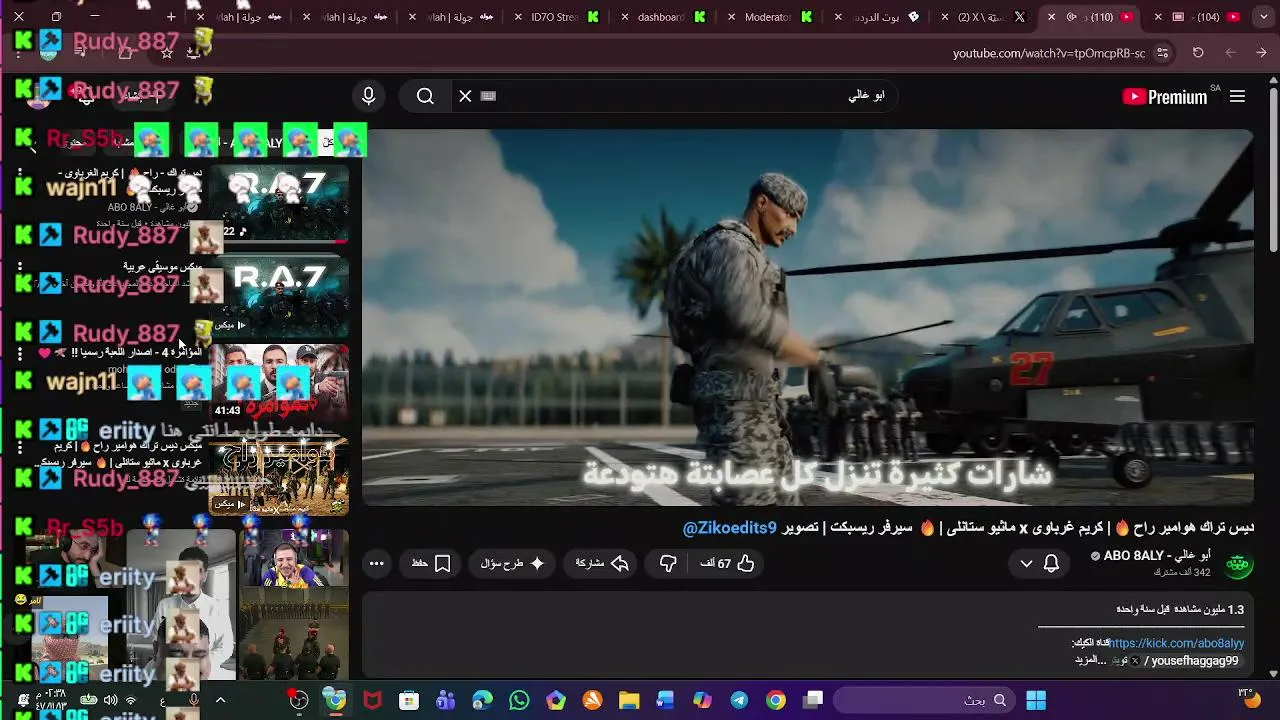Open Microsoft Edge from taskbar

click(x=482, y=701)
